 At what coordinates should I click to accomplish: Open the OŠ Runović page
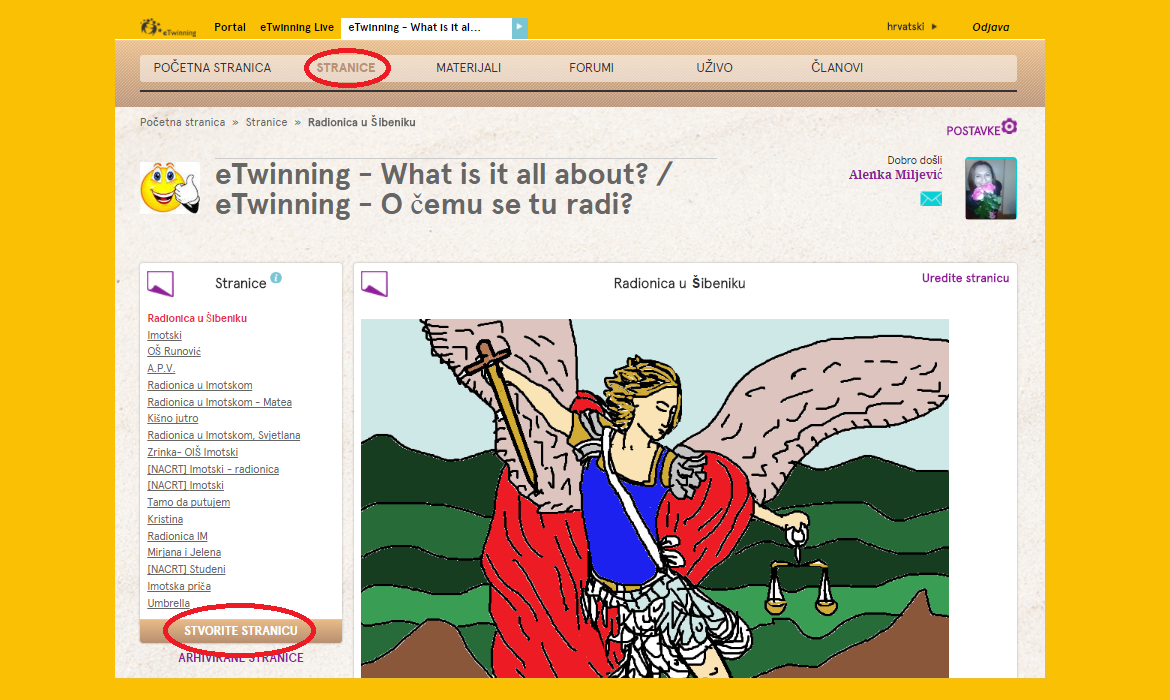click(174, 351)
